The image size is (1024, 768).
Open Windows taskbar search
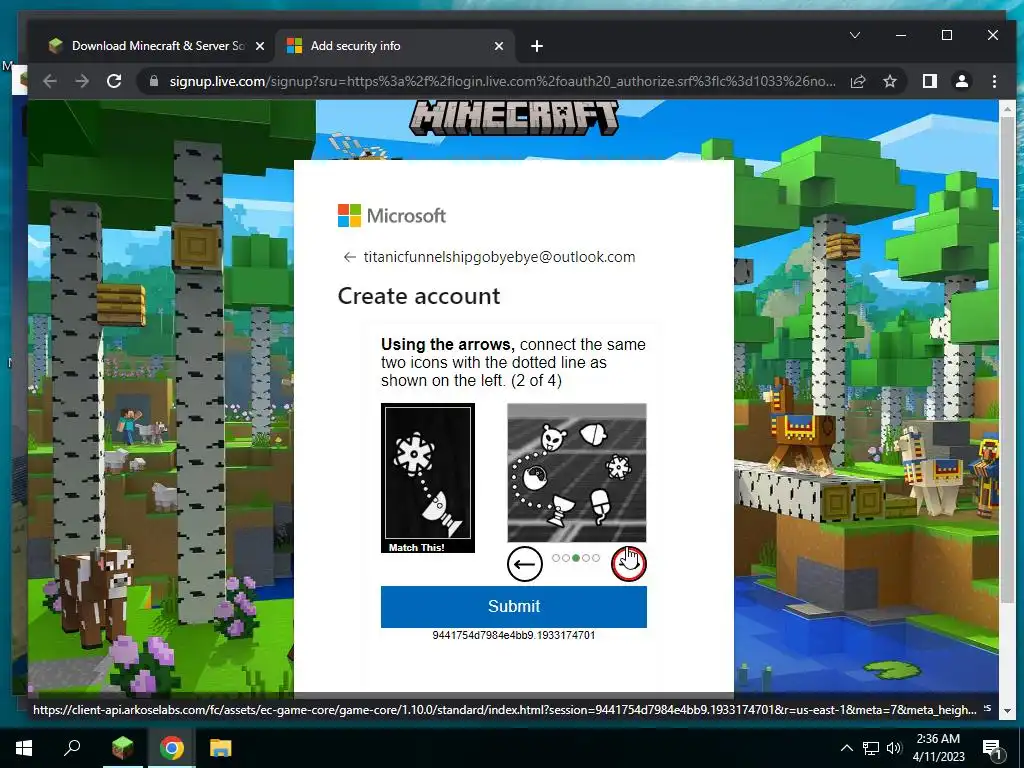pos(72,748)
